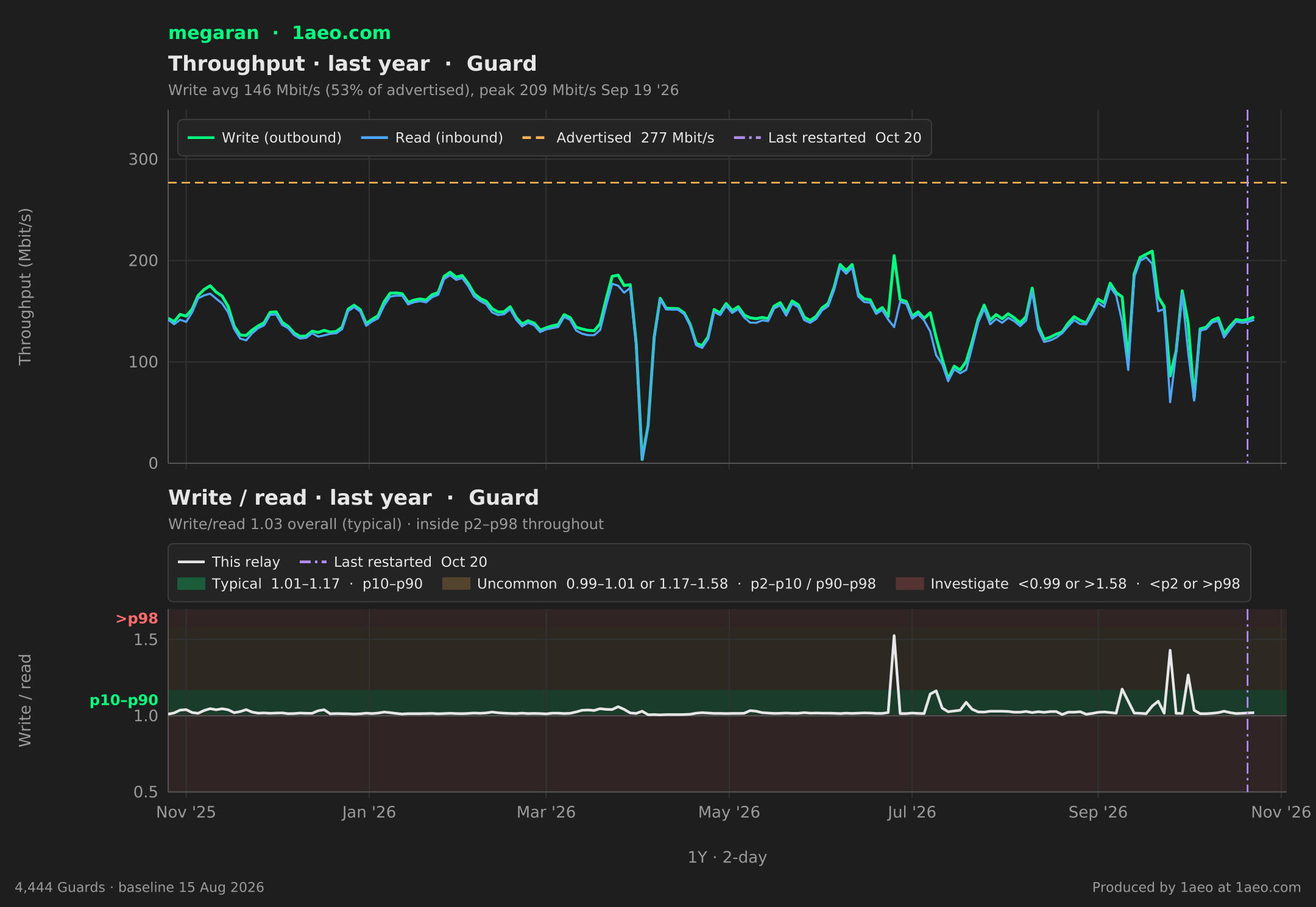Click the 1.5 write/read axis tick
Screen dimensions: 1316x907
click(x=146, y=640)
